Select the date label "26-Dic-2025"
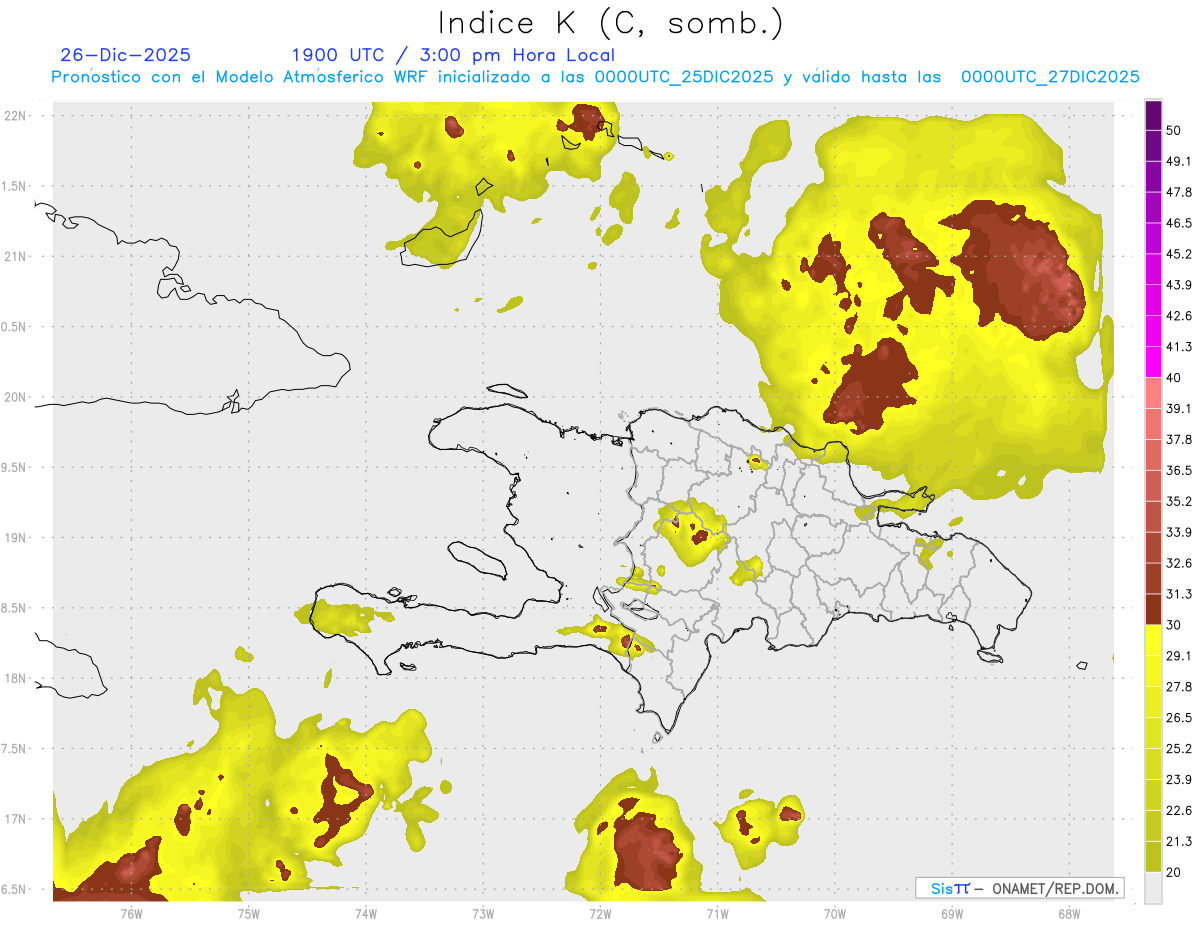Viewport: 1200px width, 927px height. tap(125, 55)
